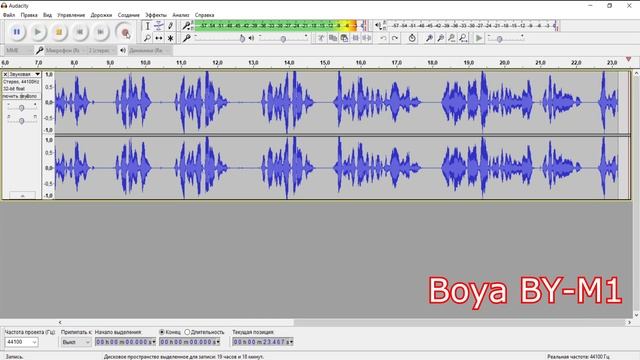This screenshot has height=360, width=640.
Task: Click the Paste icon in edit toolbar
Action: point(344,38)
